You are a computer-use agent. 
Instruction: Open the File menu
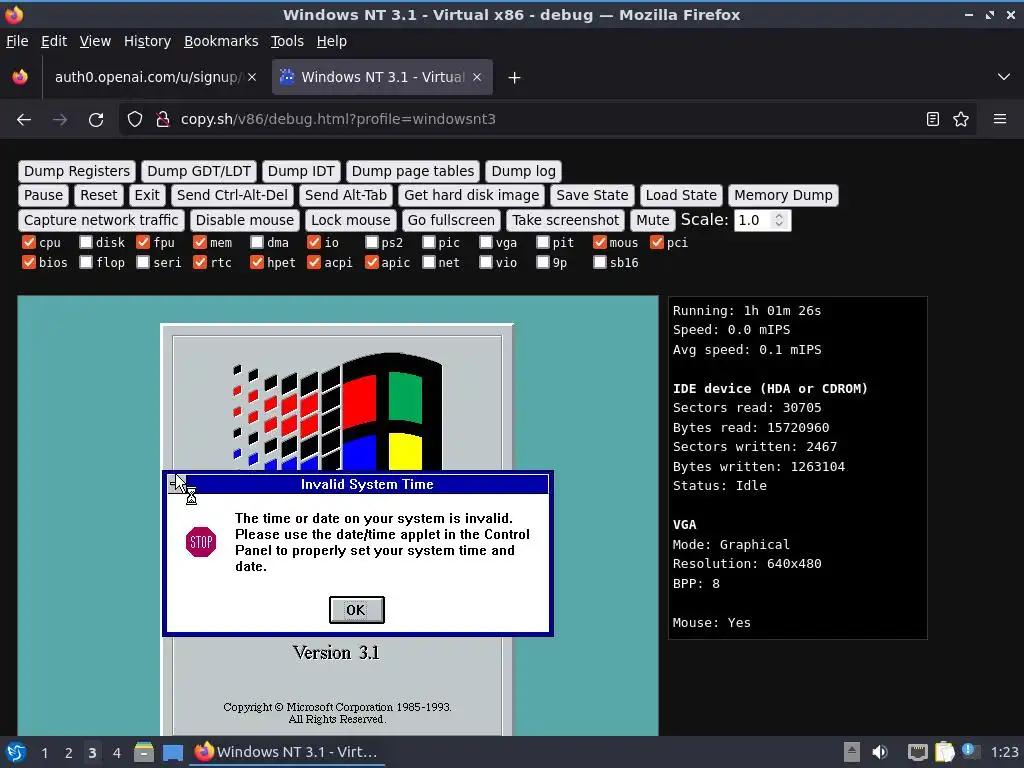[17, 41]
